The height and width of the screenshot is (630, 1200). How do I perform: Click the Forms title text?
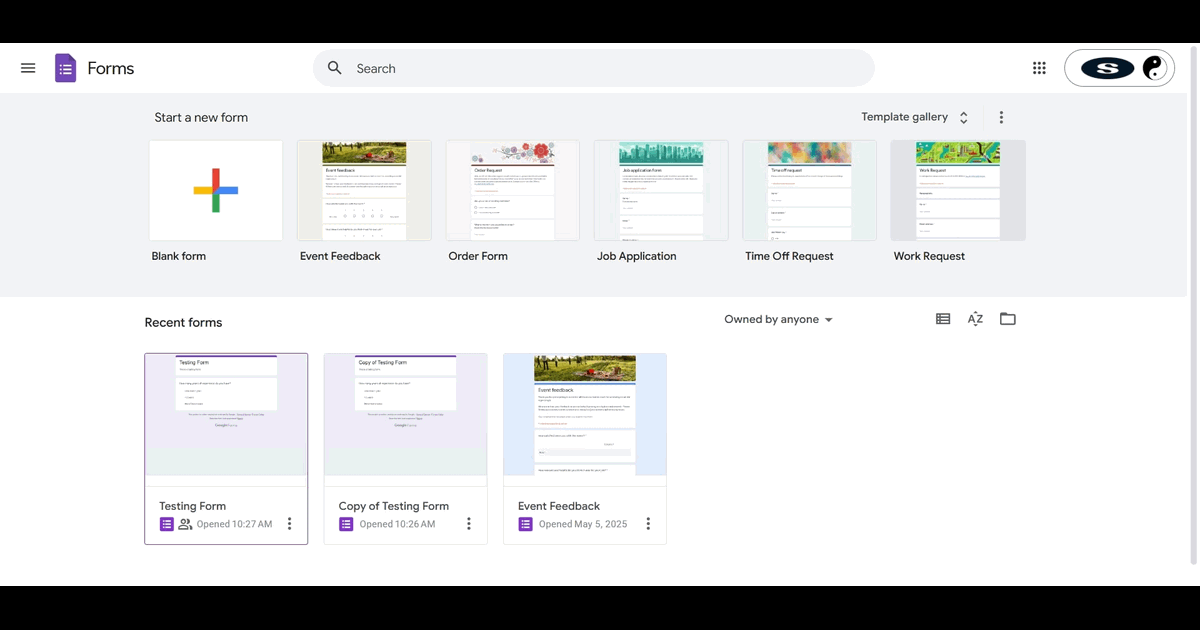click(x=111, y=68)
